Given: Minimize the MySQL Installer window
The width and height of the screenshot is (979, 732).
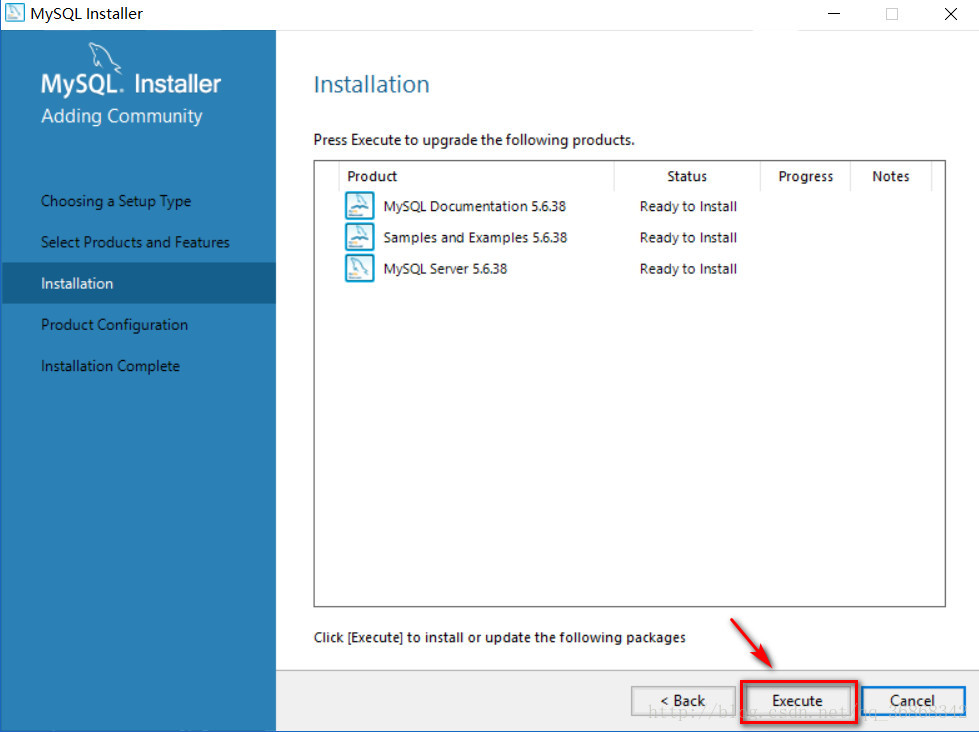Looking at the screenshot, I should tap(834, 14).
